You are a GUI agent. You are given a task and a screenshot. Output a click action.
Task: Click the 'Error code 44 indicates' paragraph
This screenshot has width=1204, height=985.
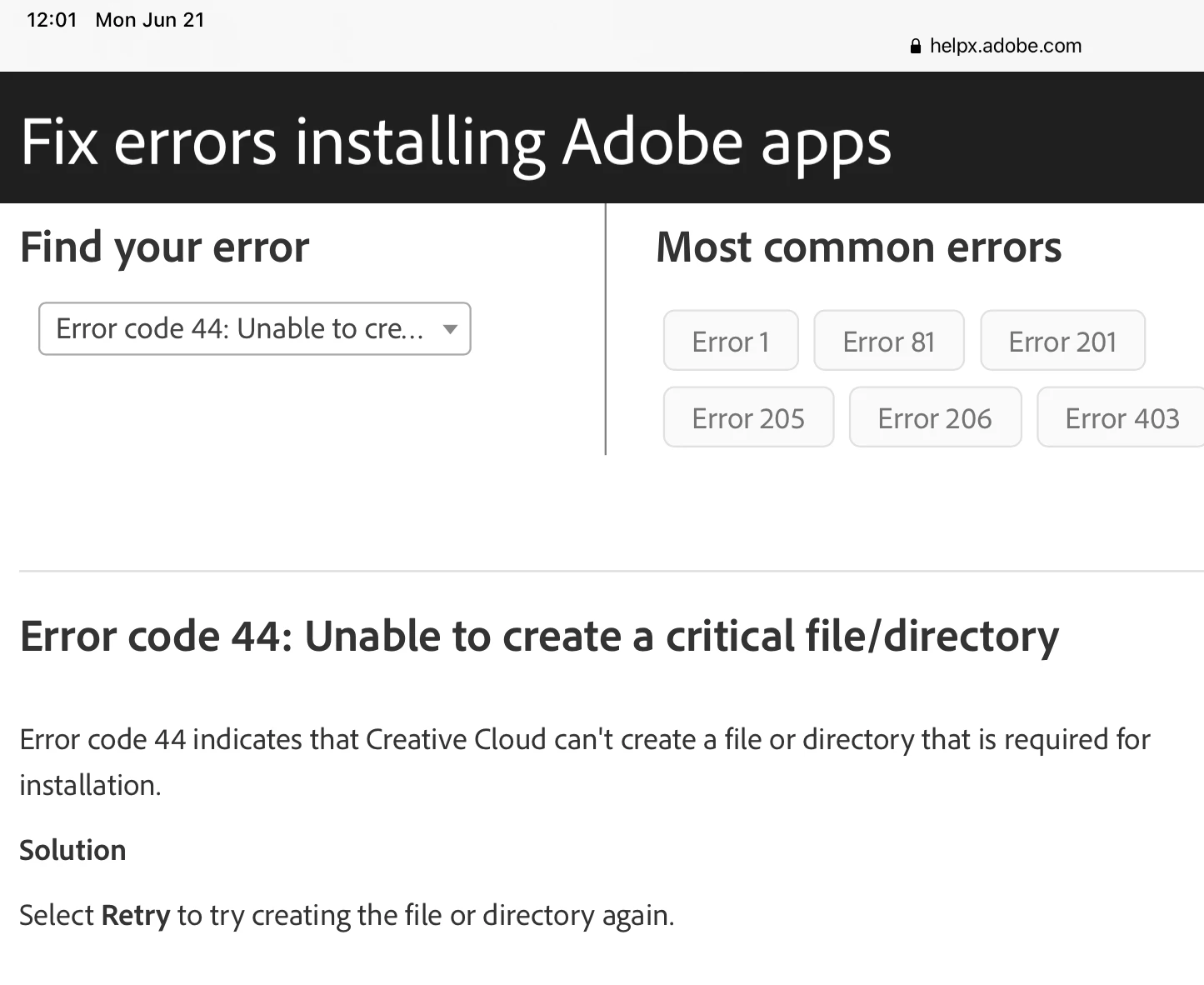(585, 762)
